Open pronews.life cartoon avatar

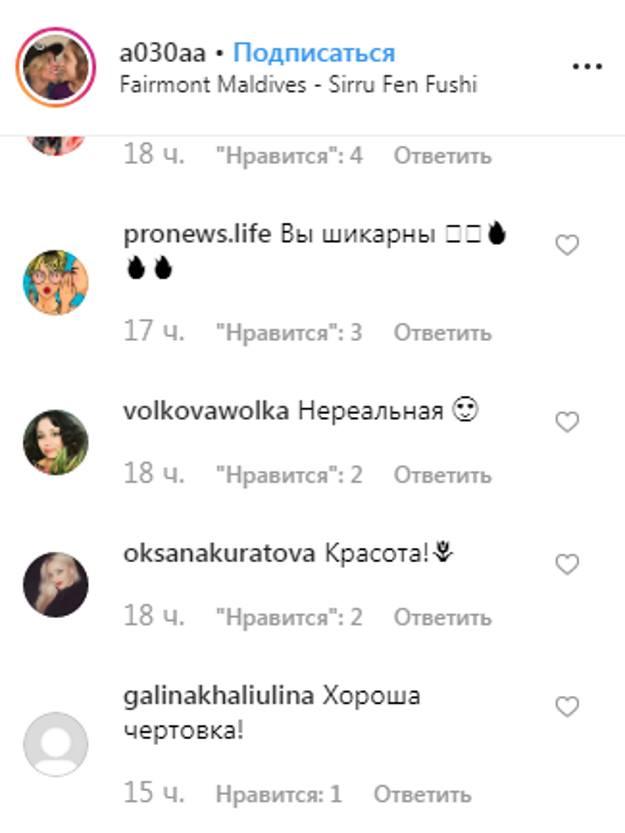[56, 282]
